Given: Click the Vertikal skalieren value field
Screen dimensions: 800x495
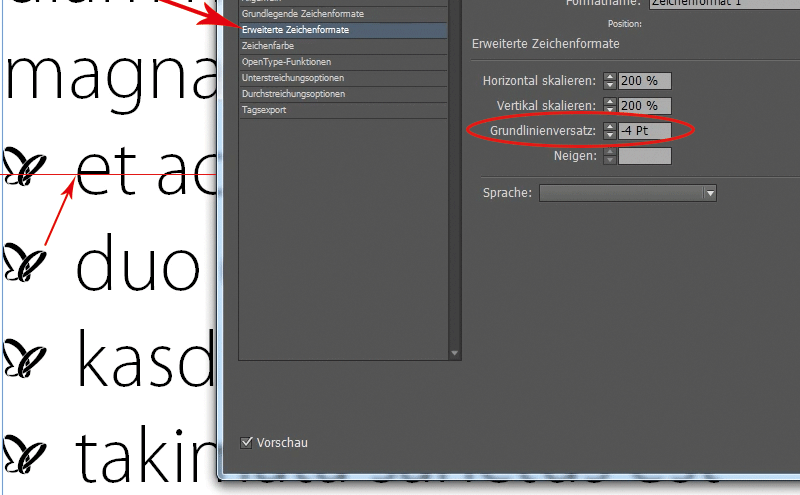Looking at the screenshot, I should (645, 106).
